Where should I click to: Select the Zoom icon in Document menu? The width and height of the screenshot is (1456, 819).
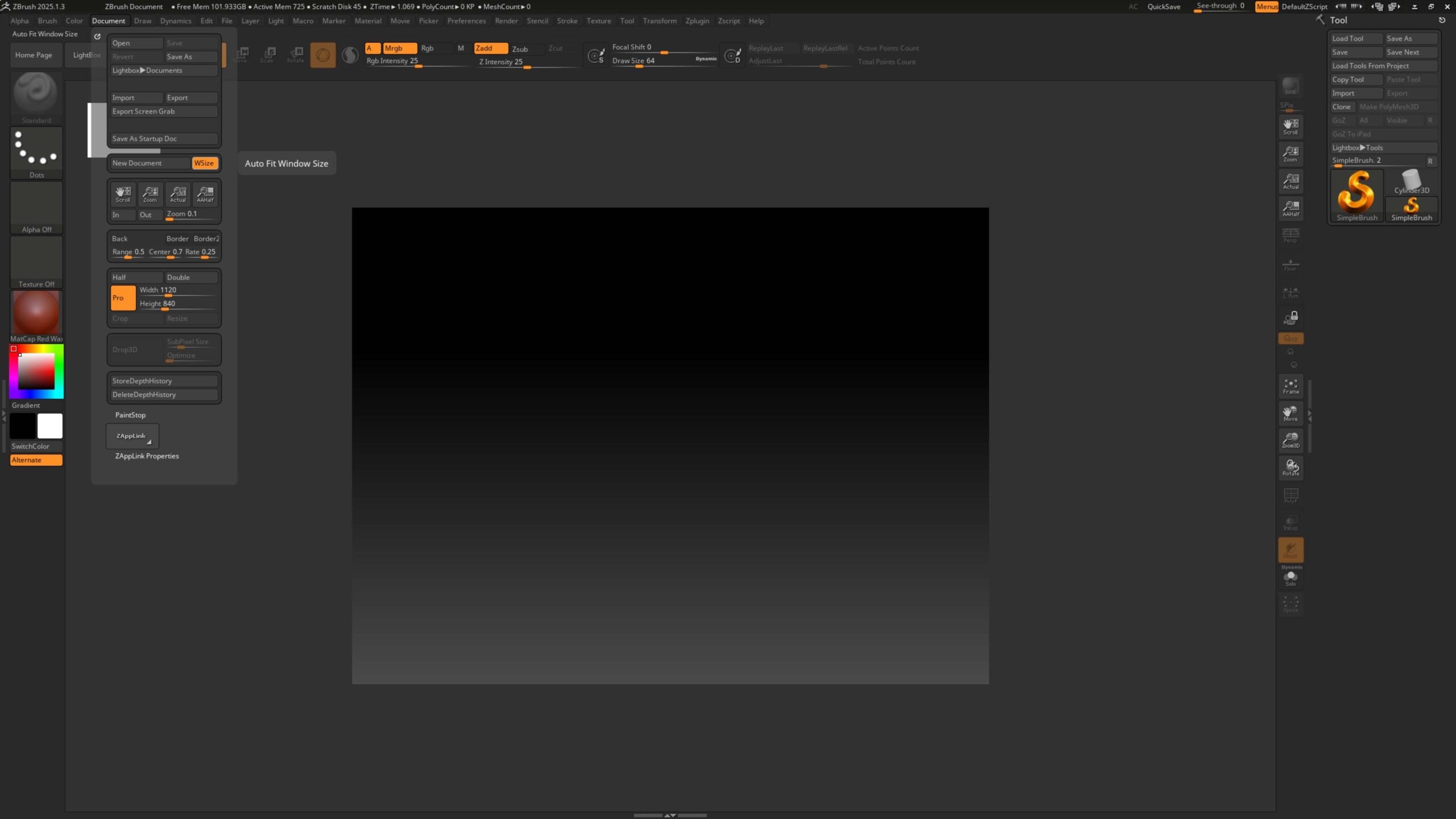pos(150,194)
